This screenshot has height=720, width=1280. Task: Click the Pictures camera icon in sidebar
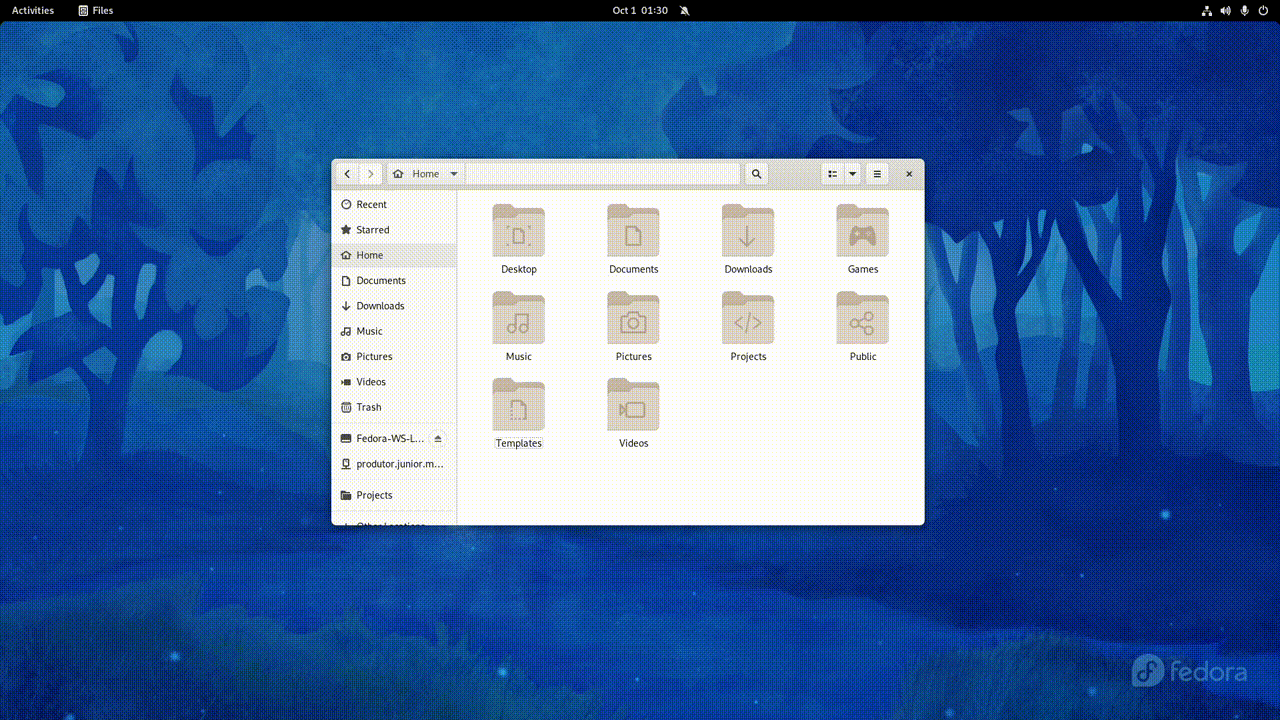click(346, 357)
